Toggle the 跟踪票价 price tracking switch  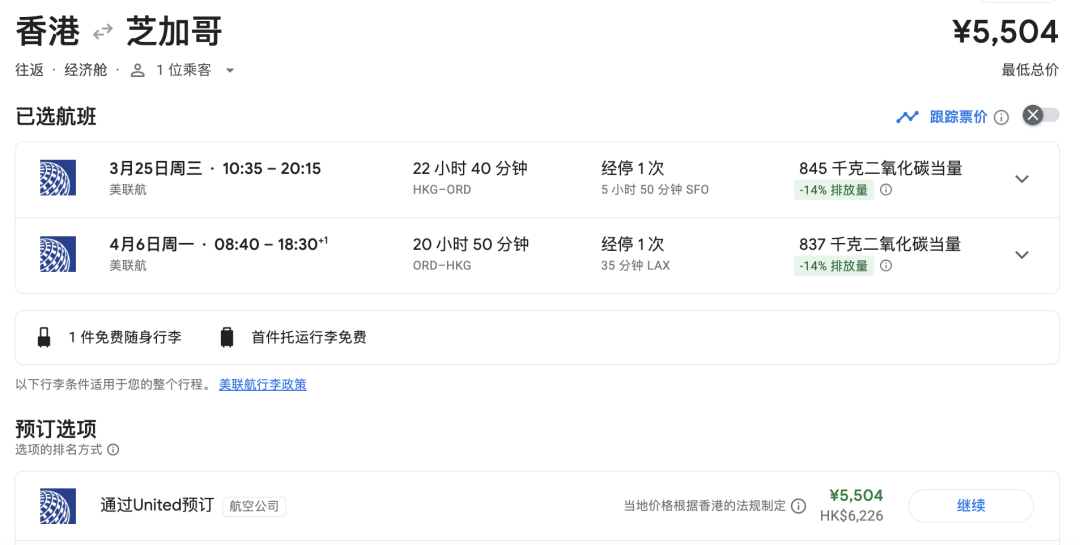click(1040, 115)
